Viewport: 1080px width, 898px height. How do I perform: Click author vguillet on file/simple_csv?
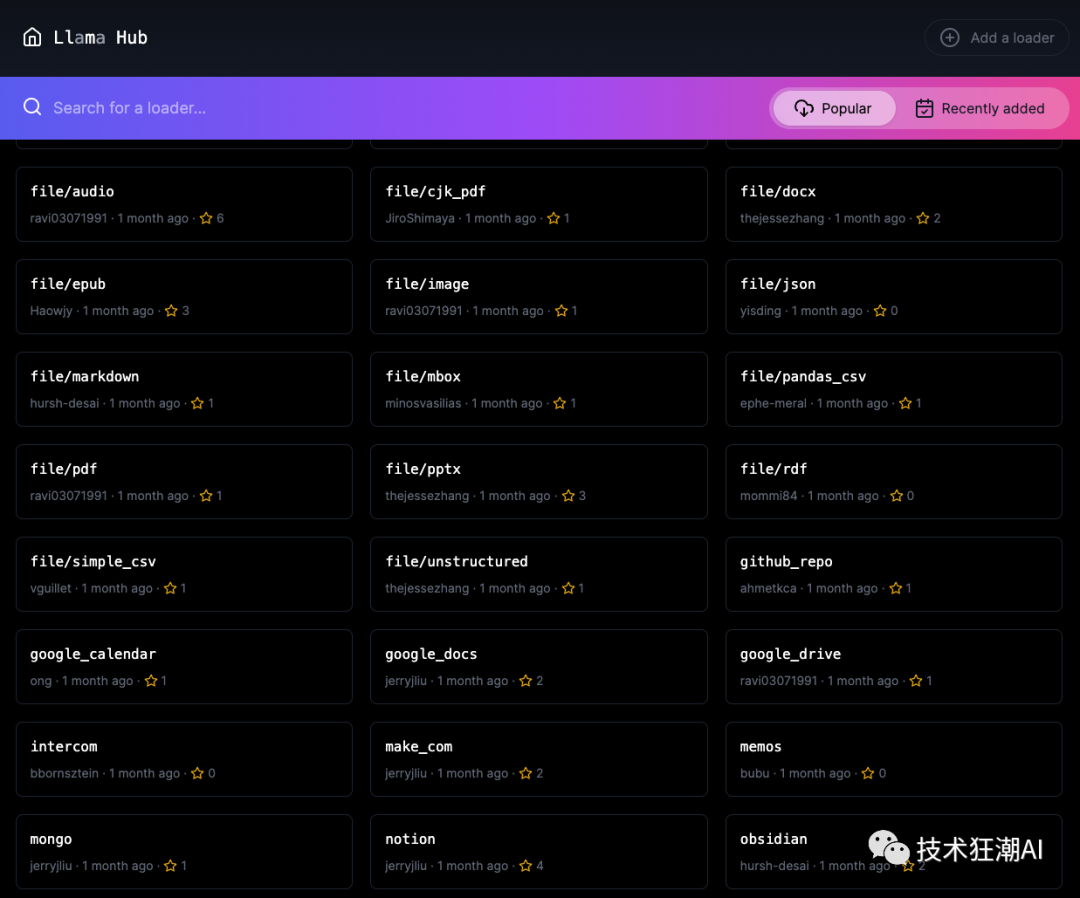coord(50,588)
